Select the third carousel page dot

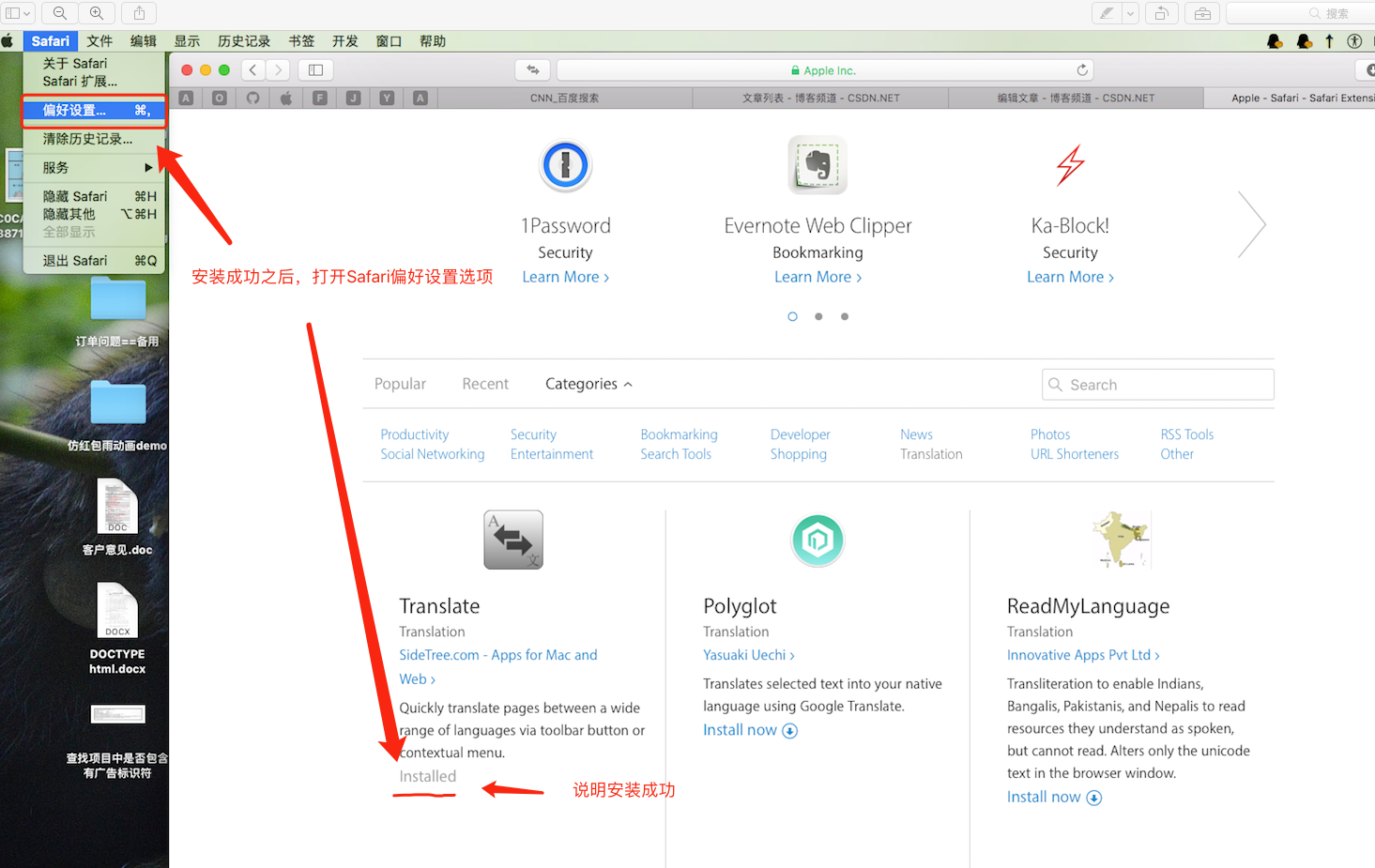(845, 317)
